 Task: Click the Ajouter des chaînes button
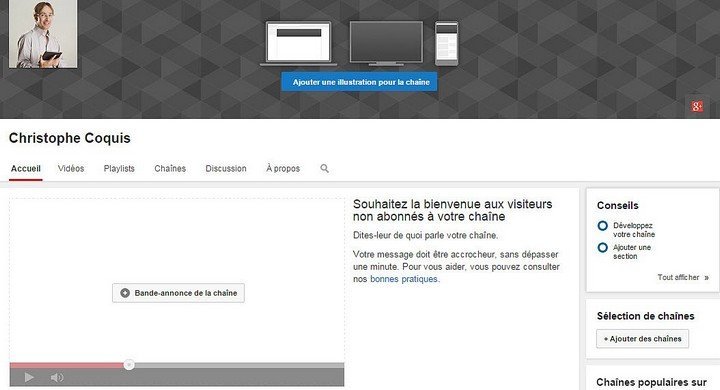click(642, 339)
